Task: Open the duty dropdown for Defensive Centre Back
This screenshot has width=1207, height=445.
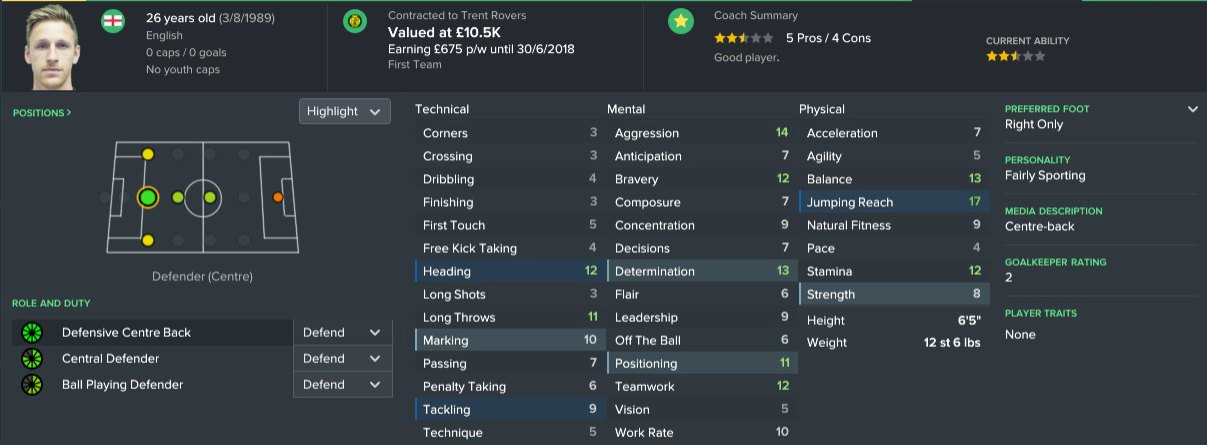Action: tap(342, 332)
